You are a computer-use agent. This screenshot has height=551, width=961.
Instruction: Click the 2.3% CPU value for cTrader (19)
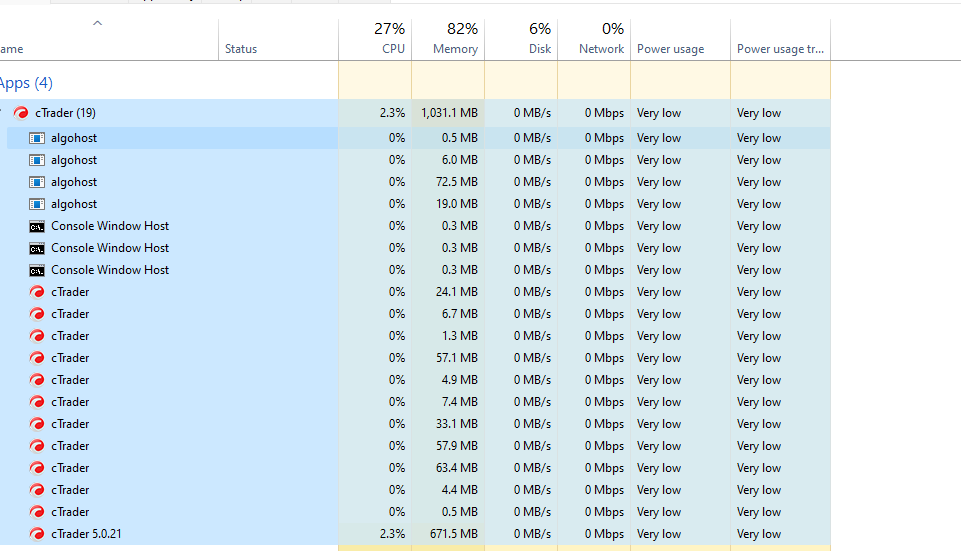tap(392, 113)
